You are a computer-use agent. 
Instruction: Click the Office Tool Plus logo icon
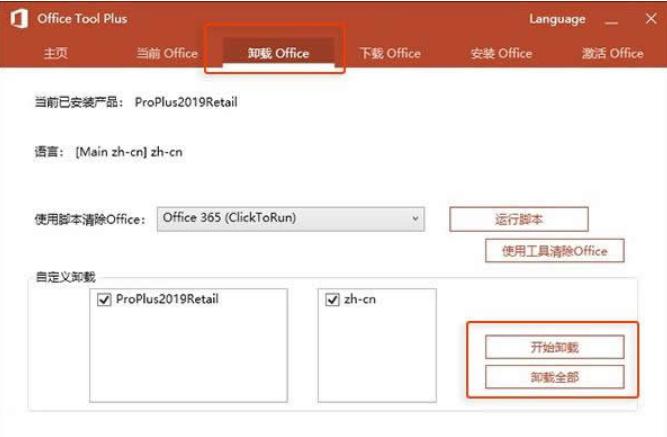coord(19,19)
